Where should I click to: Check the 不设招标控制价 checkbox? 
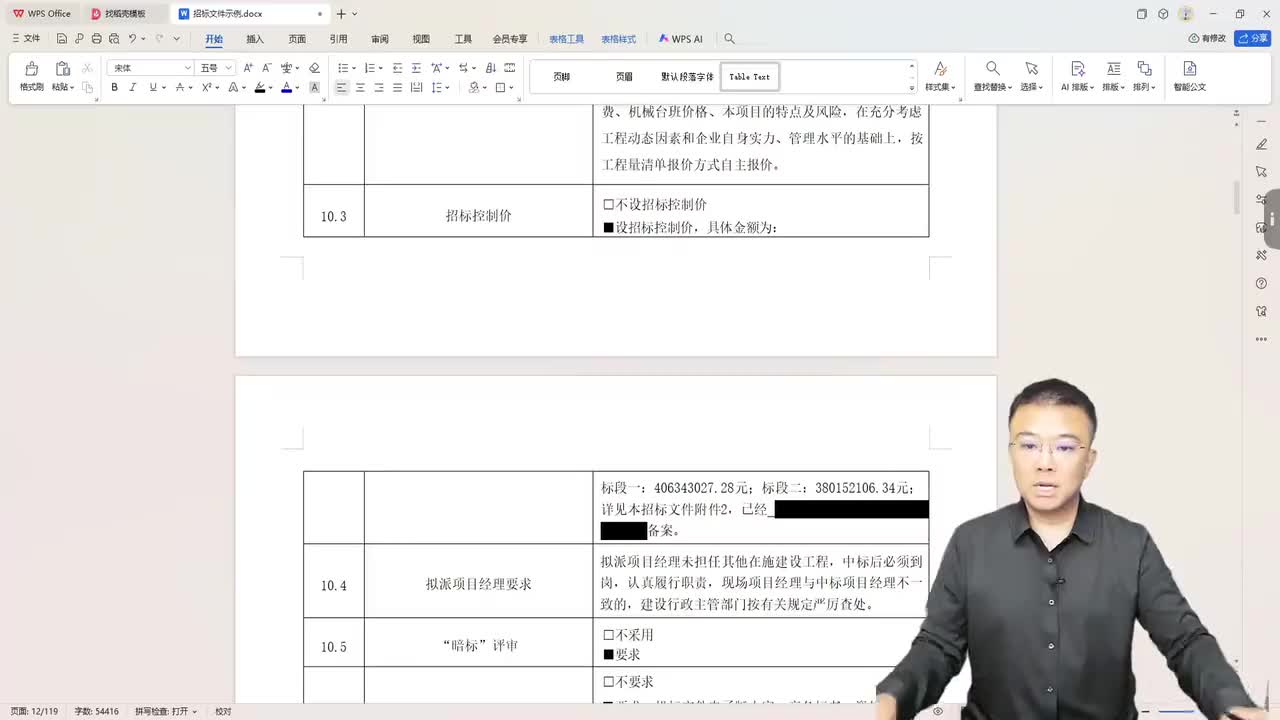(x=608, y=205)
